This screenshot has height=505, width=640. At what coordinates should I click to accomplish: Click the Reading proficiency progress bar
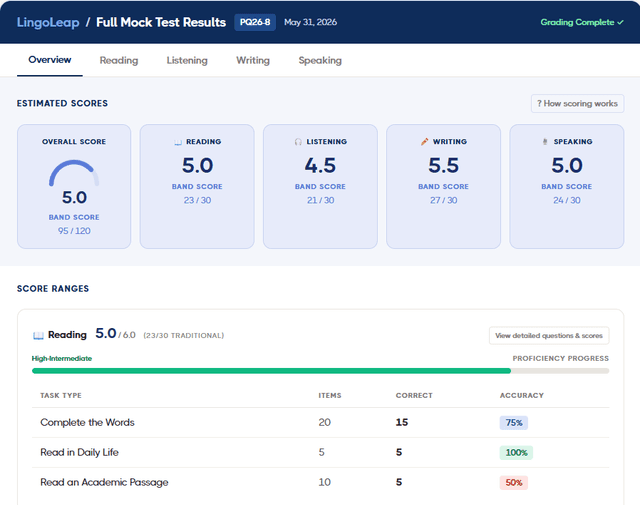tap(320, 371)
